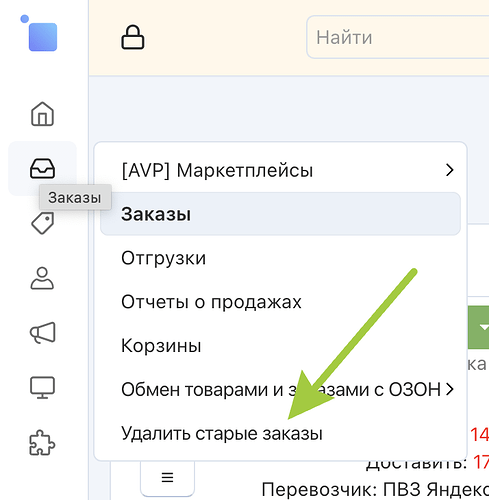Screen dimensions: 489x500
Task: Click the hamburger lines button below the menu
Action: 167,477
